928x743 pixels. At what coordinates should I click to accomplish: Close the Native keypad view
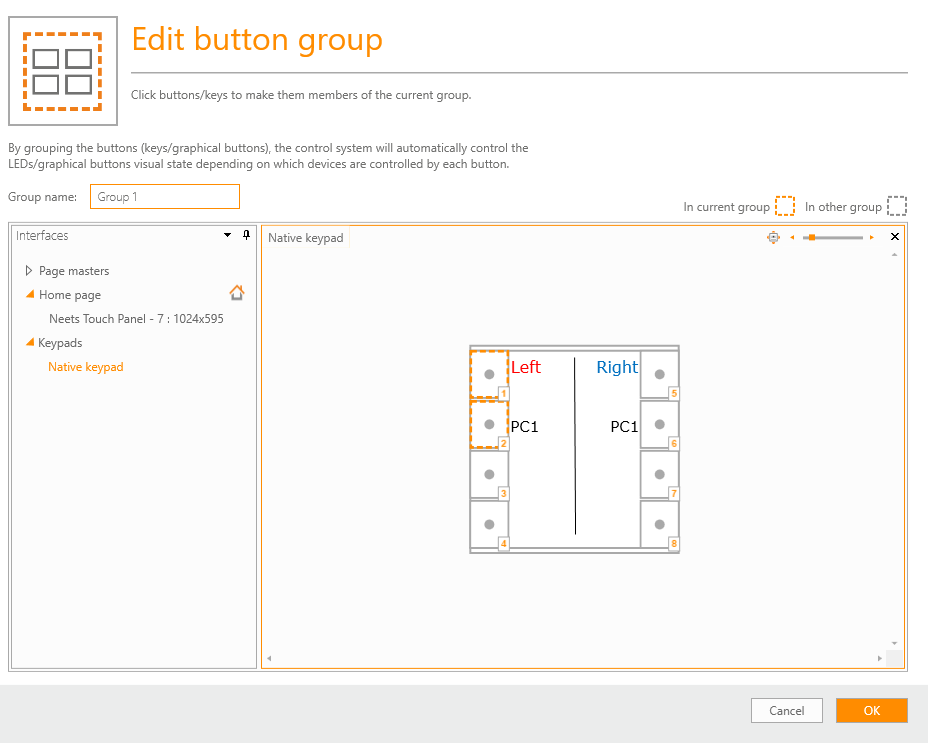895,238
